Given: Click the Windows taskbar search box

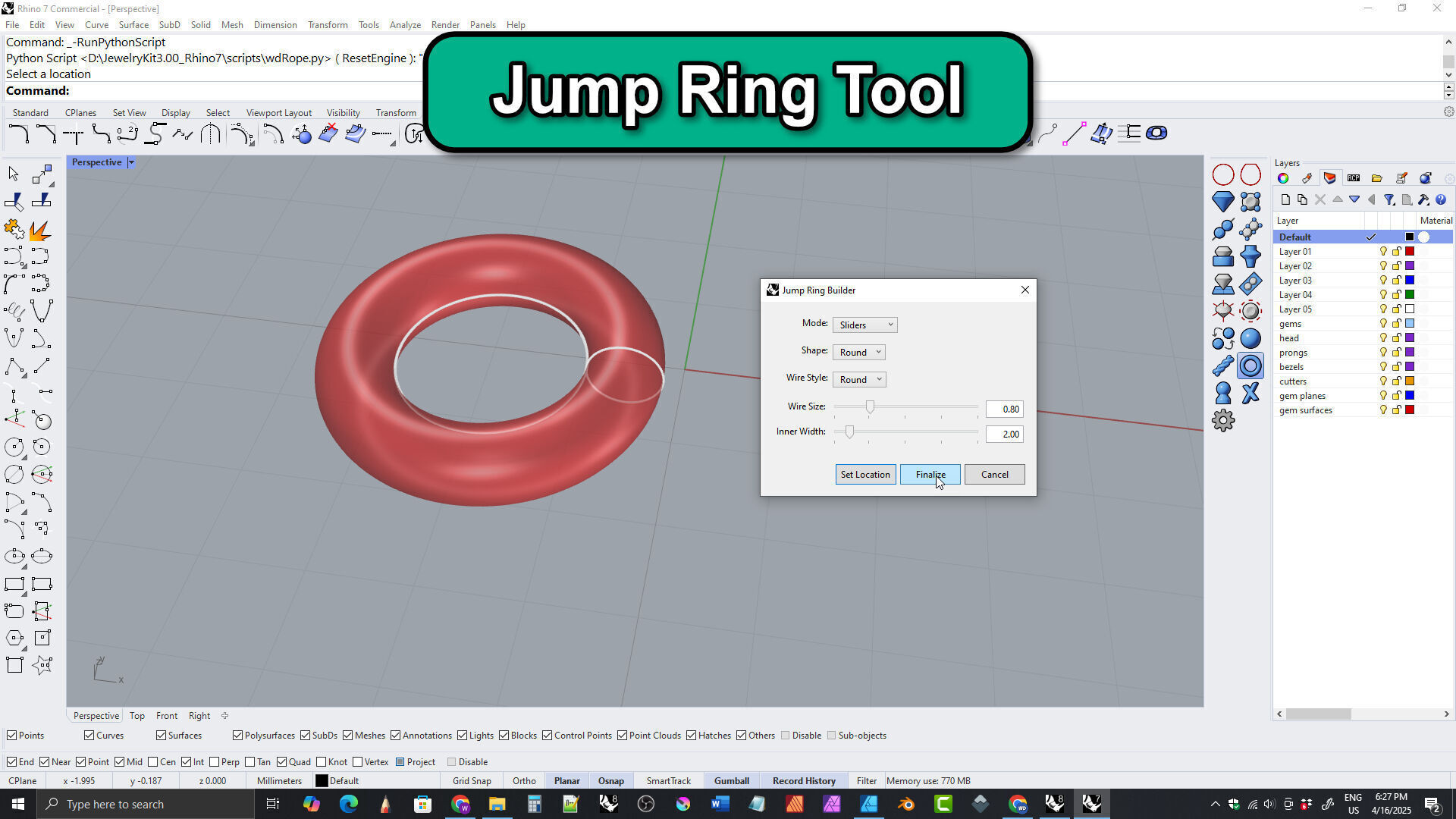Looking at the screenshot, I should pyautogui.click(x=144, y=804).
